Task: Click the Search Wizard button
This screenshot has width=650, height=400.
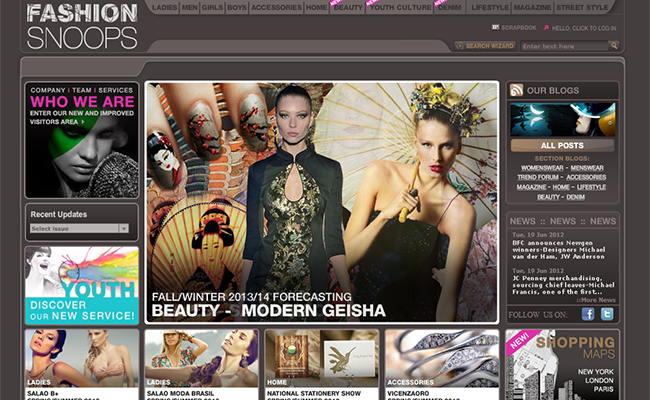Action: (x=485, y=46)
